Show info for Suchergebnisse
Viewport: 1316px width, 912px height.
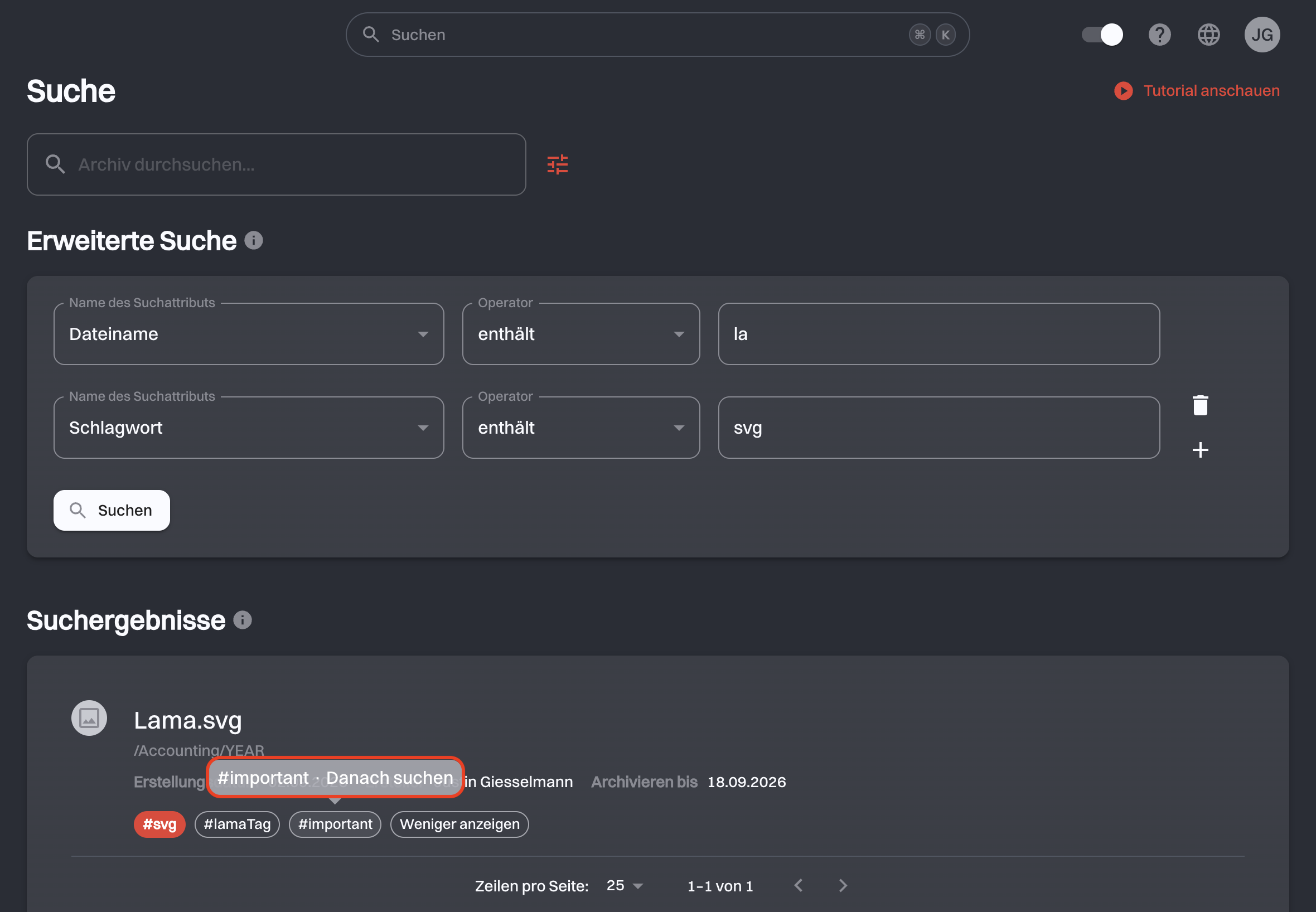coord(242,620)
